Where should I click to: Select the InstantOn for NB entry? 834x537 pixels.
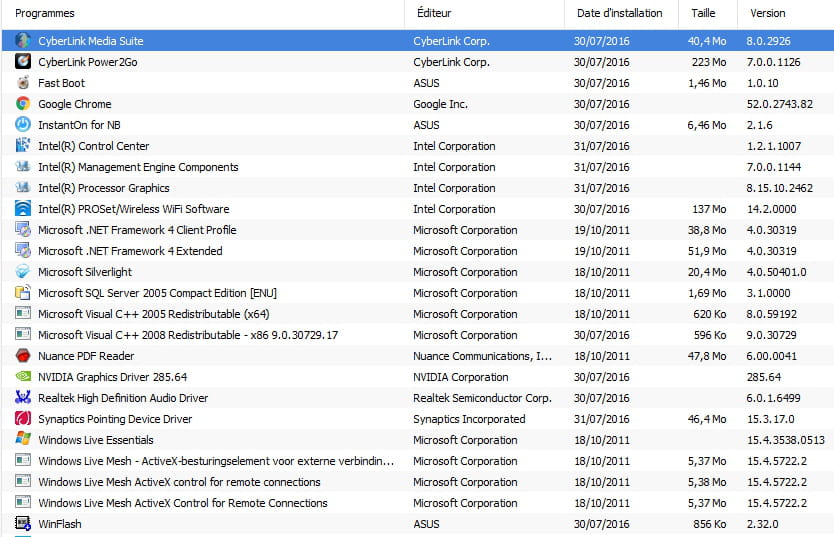point(79,125)
